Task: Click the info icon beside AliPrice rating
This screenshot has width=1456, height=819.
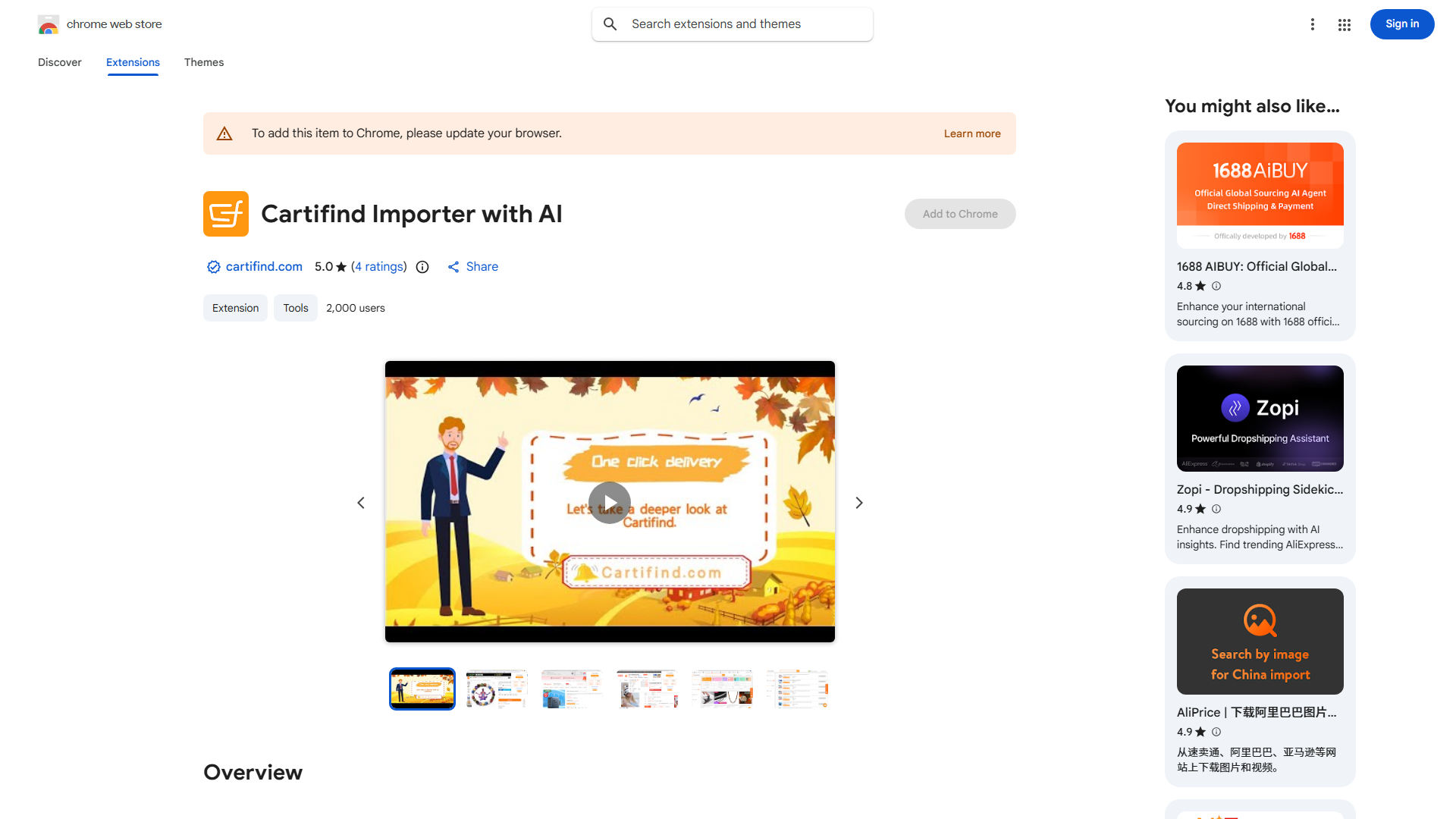Action: coord(1216,732)
